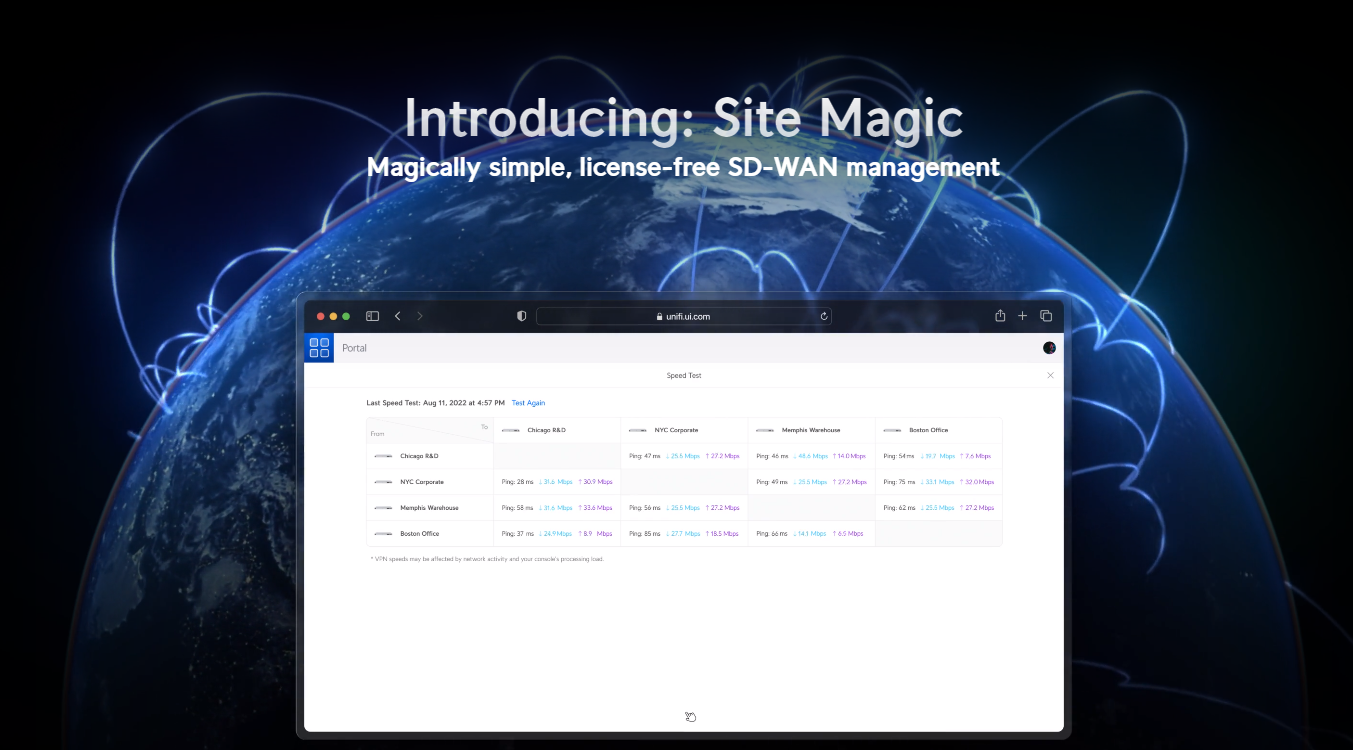Screen dimensions: 1353x750
Task: Open the UniFi app grid icon beside Portal
Action: (x=319, y=347)
